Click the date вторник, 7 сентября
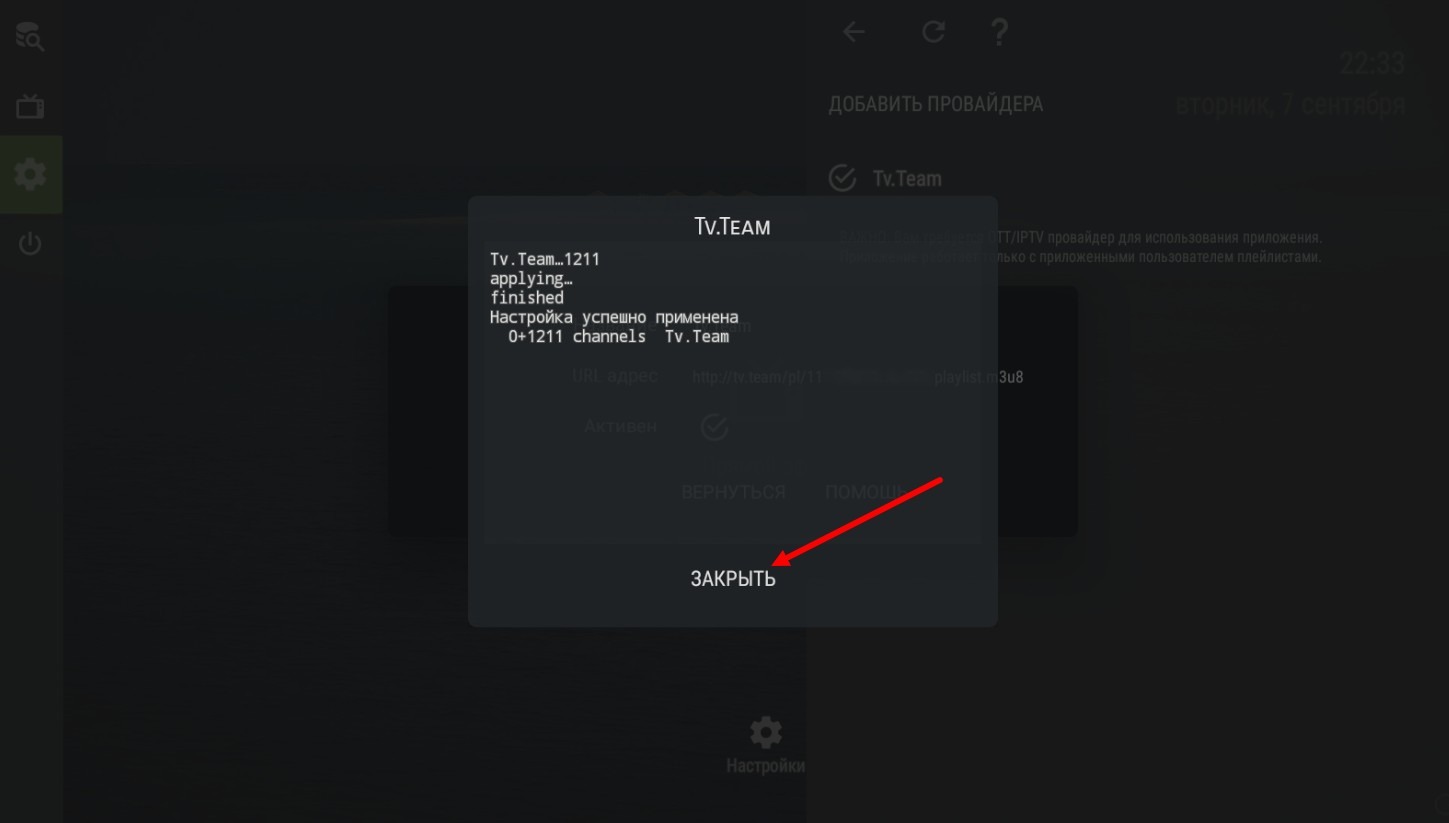 (1290, 104)
